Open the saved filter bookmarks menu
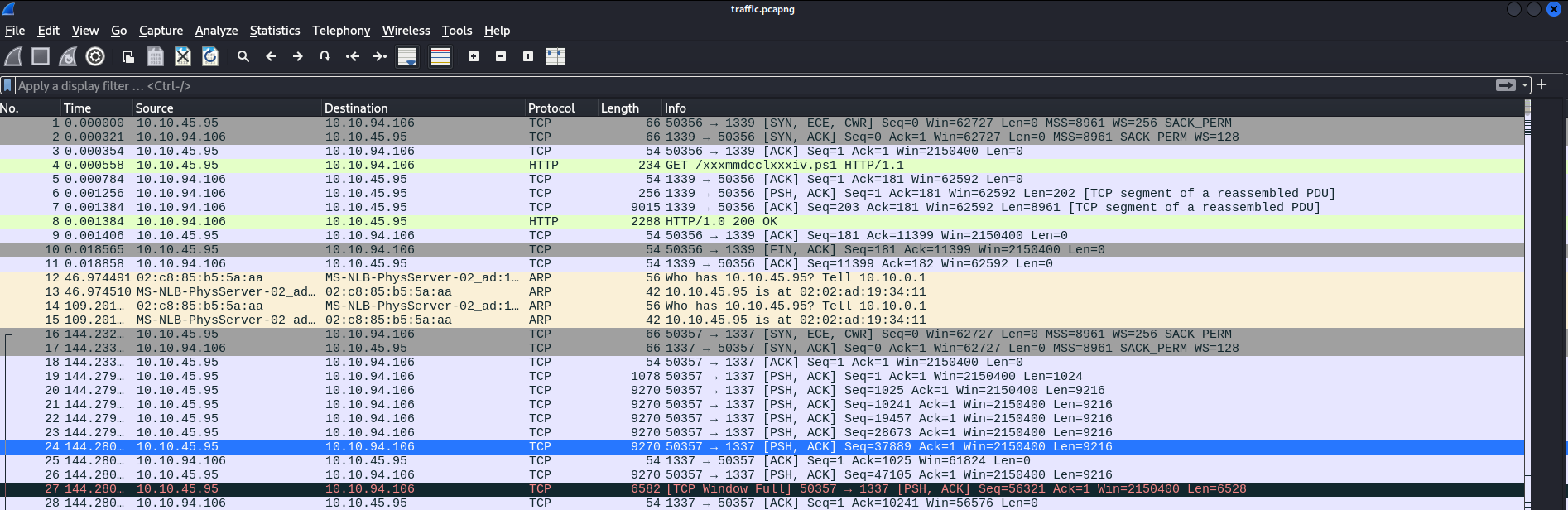The image size is (1568, 510). pyautogui.click(x=7, y=85)
